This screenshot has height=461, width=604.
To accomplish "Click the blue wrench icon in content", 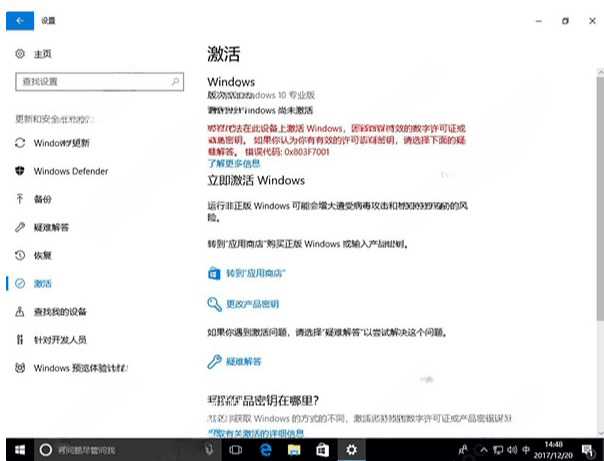I will point(214,362).
